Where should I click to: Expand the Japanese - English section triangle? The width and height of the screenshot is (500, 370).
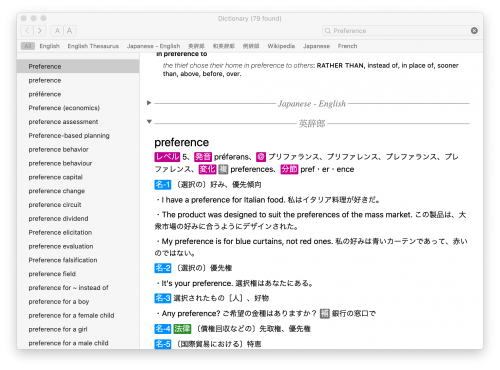[x=149, y=103]
